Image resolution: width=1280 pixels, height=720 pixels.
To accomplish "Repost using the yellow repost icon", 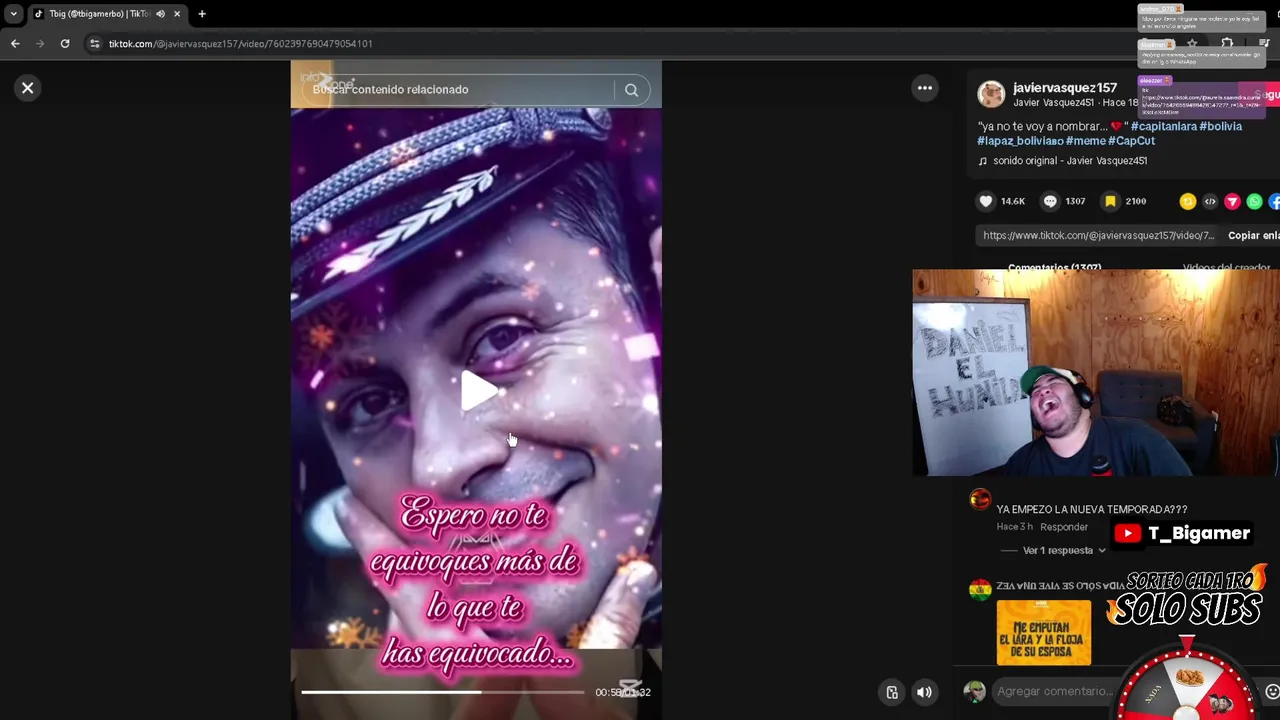I will coord(1188,201).
